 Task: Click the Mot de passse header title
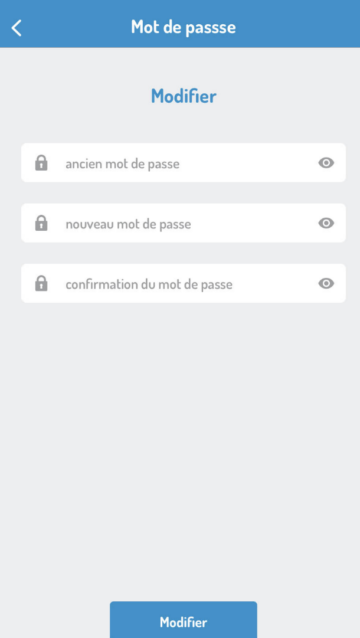[183, 27]
